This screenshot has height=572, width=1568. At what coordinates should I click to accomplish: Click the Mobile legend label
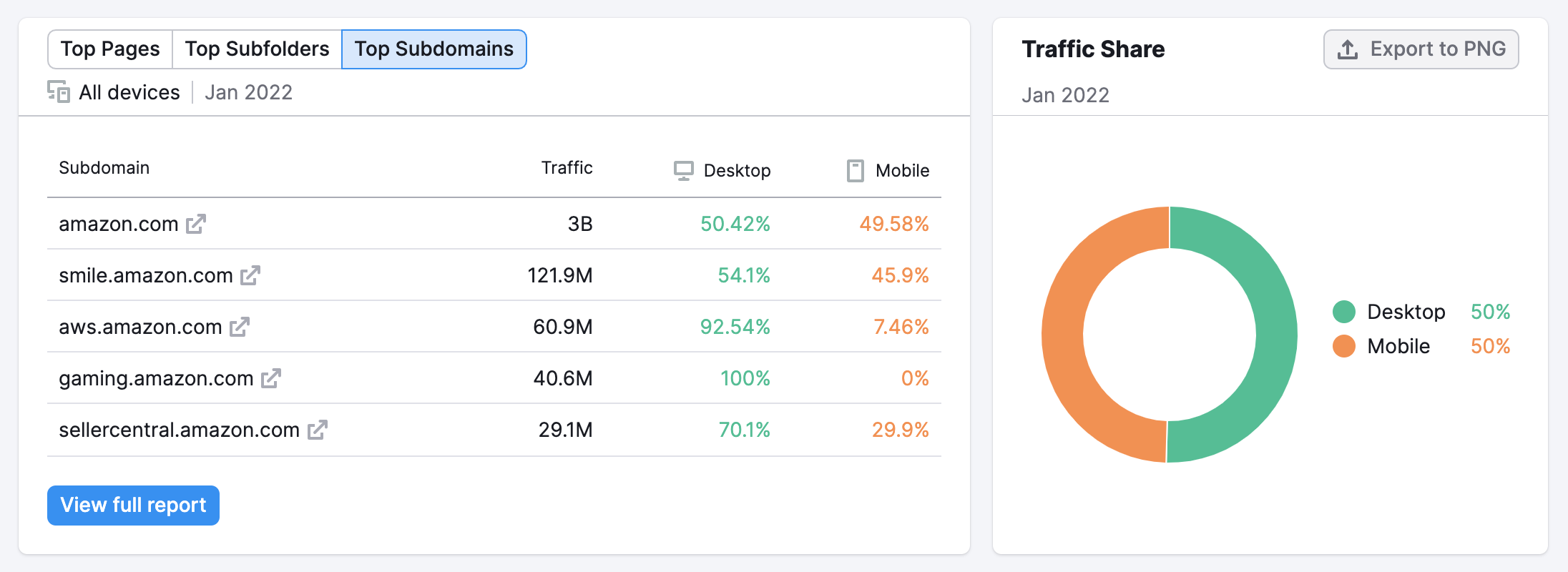click(x=1398, y=346)
